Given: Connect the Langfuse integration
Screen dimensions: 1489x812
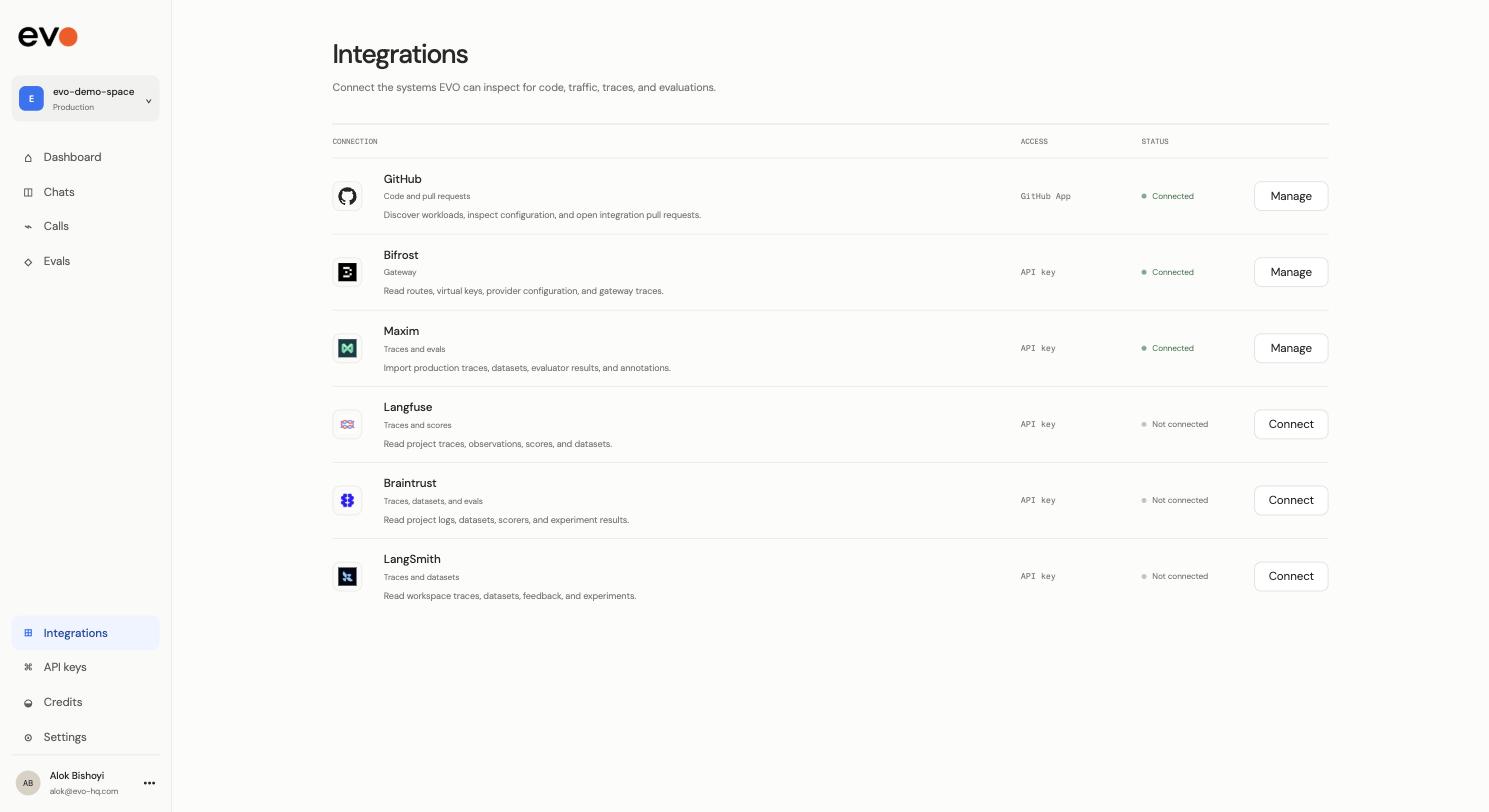Looking at the screenshot, I should pos(1291,424).
